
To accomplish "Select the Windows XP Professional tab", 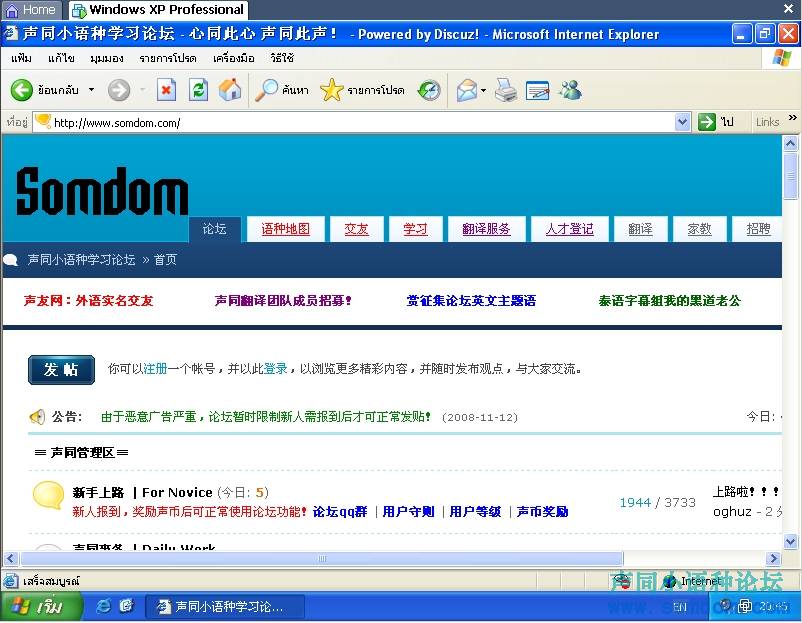I will coord(159,10).
